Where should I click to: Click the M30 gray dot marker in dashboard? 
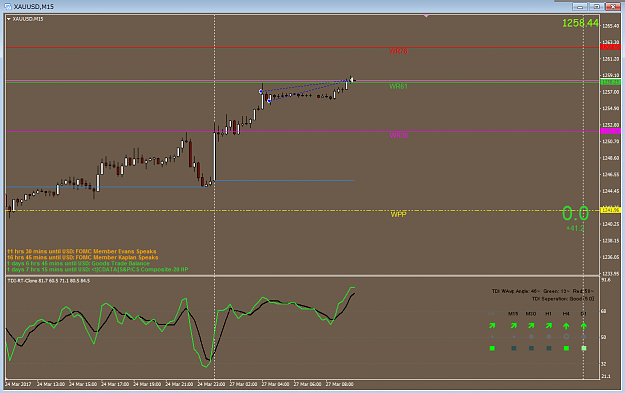531,337
